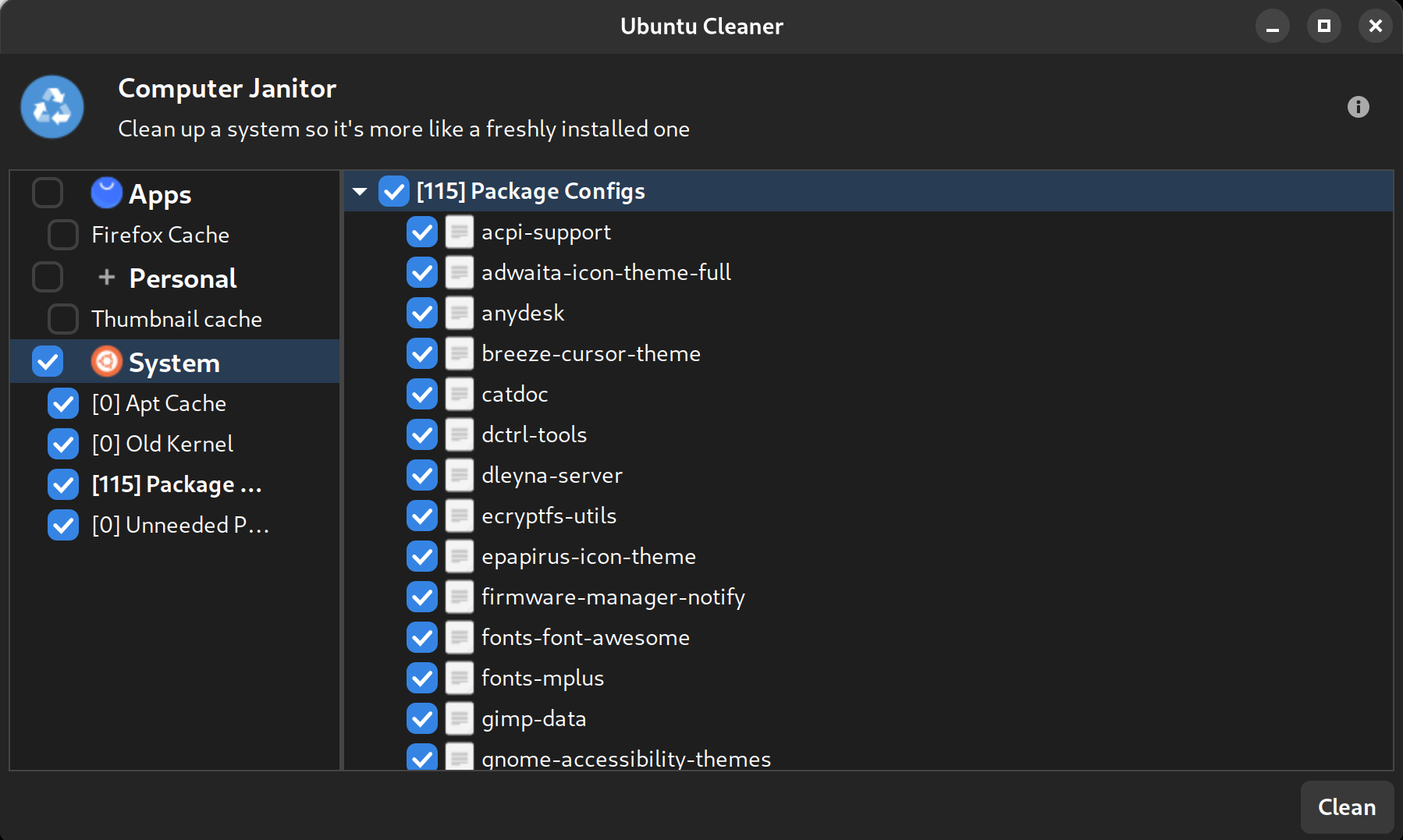Click the Computer Janitor recycle icon
Image resolution: width=1403 pixels, height=840 pixels.
[52, 107]
